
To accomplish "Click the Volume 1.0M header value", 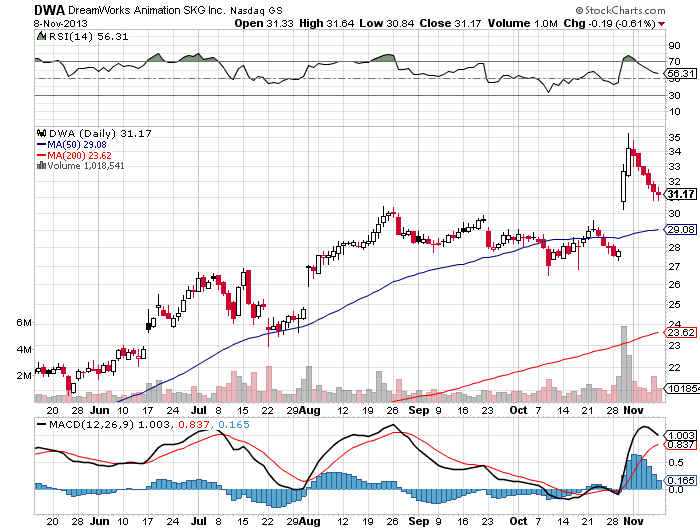I will click(522, 23).
